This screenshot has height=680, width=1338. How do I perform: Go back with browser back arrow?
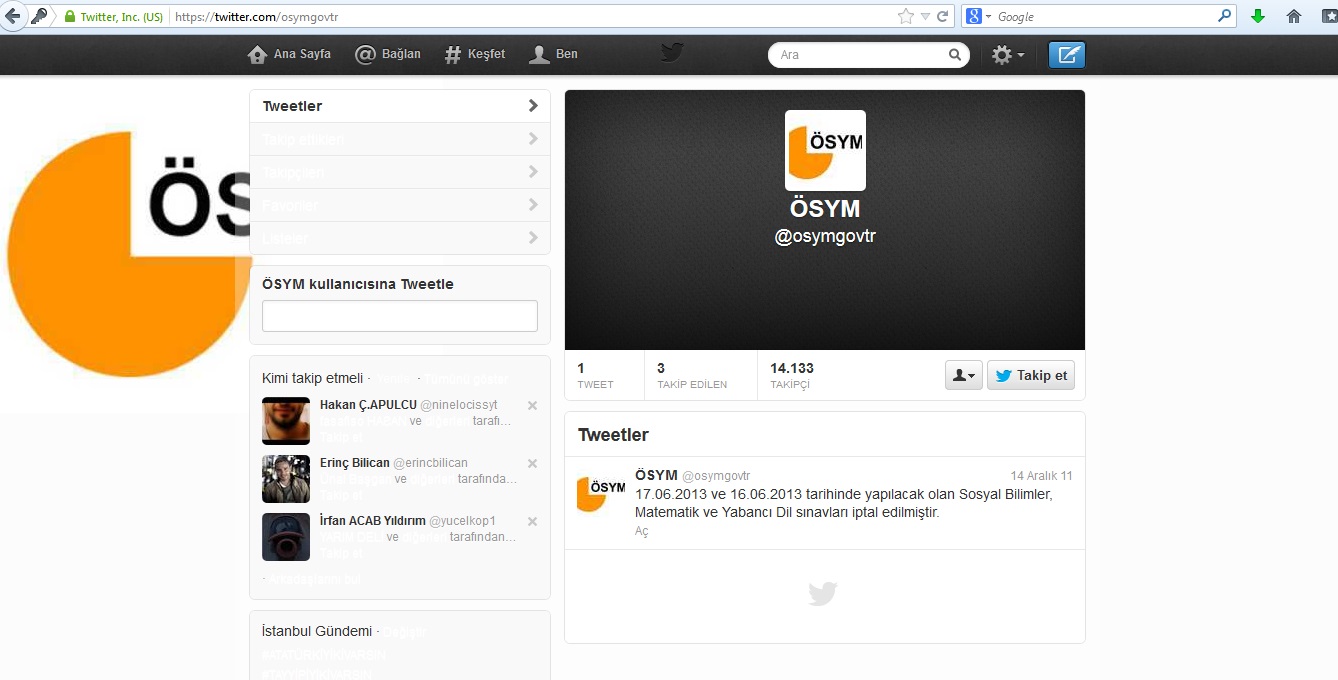(13, 16)
